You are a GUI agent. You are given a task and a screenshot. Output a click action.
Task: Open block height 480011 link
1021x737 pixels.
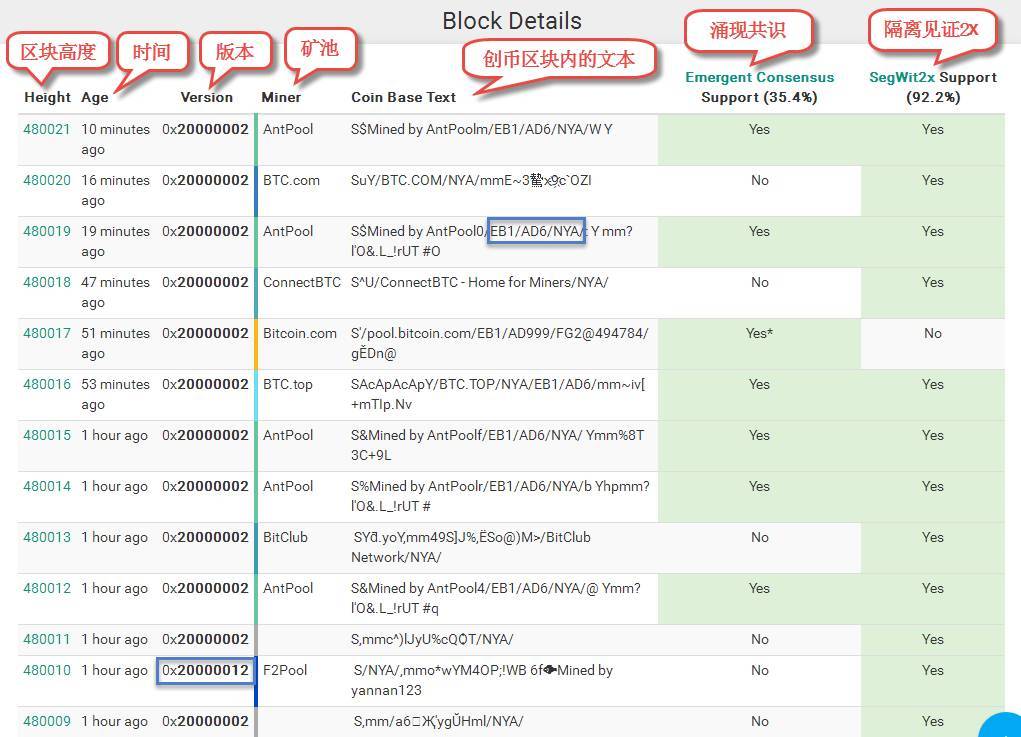[x=47, y=639]
